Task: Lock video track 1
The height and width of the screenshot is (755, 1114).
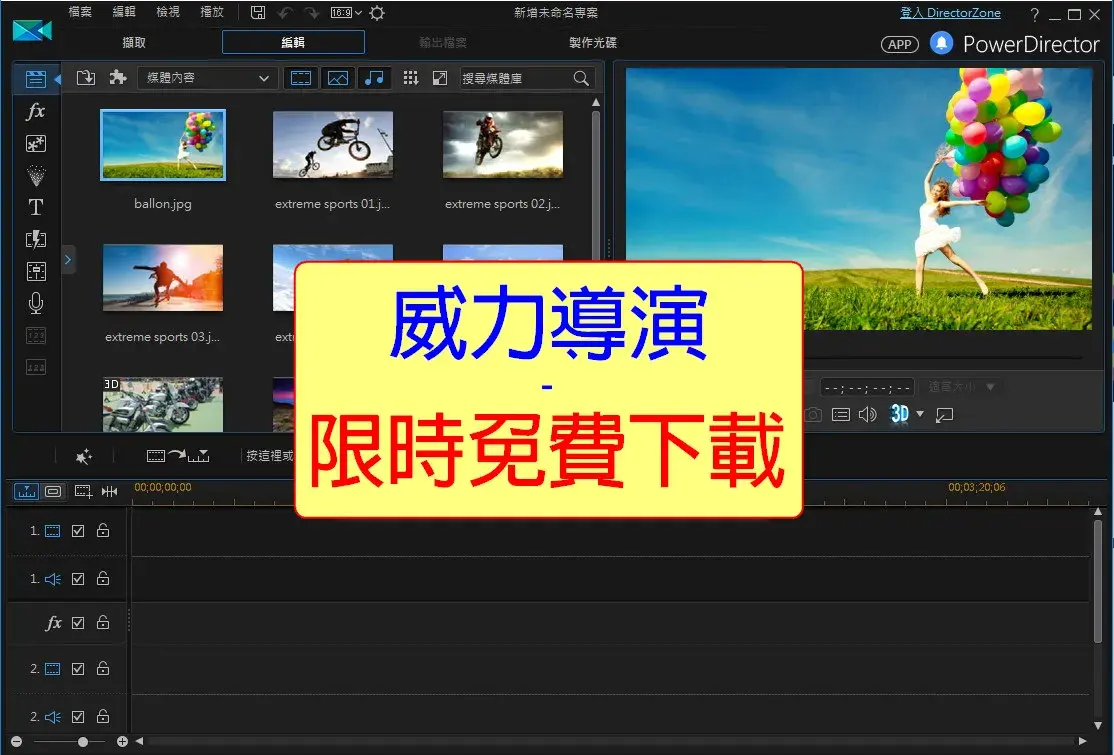Action: pos(103,530)
